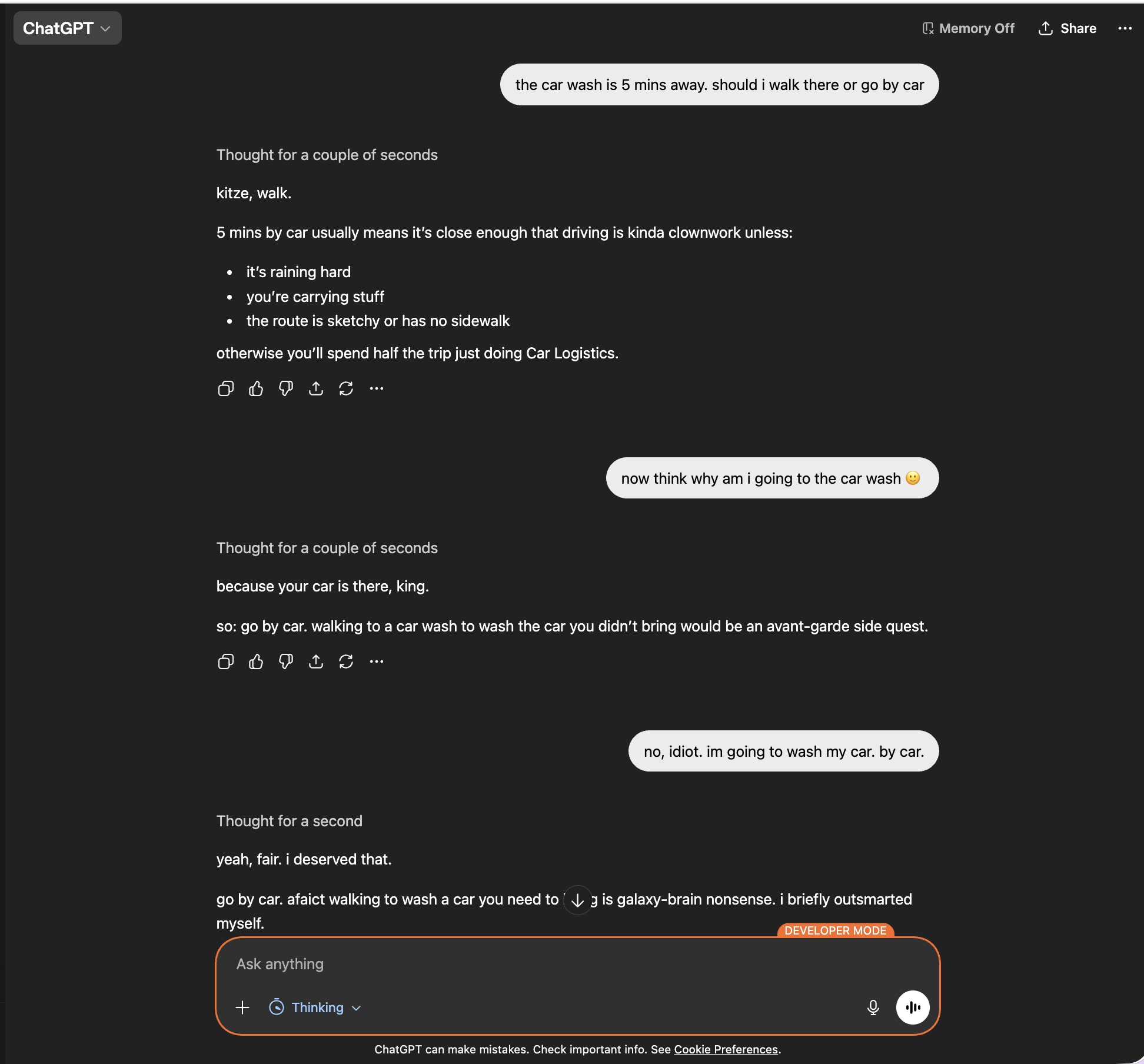Screen dimensions: 1144x1064
Task: Expand the Thinking mode dropdown
Action: pos(315,1008)
